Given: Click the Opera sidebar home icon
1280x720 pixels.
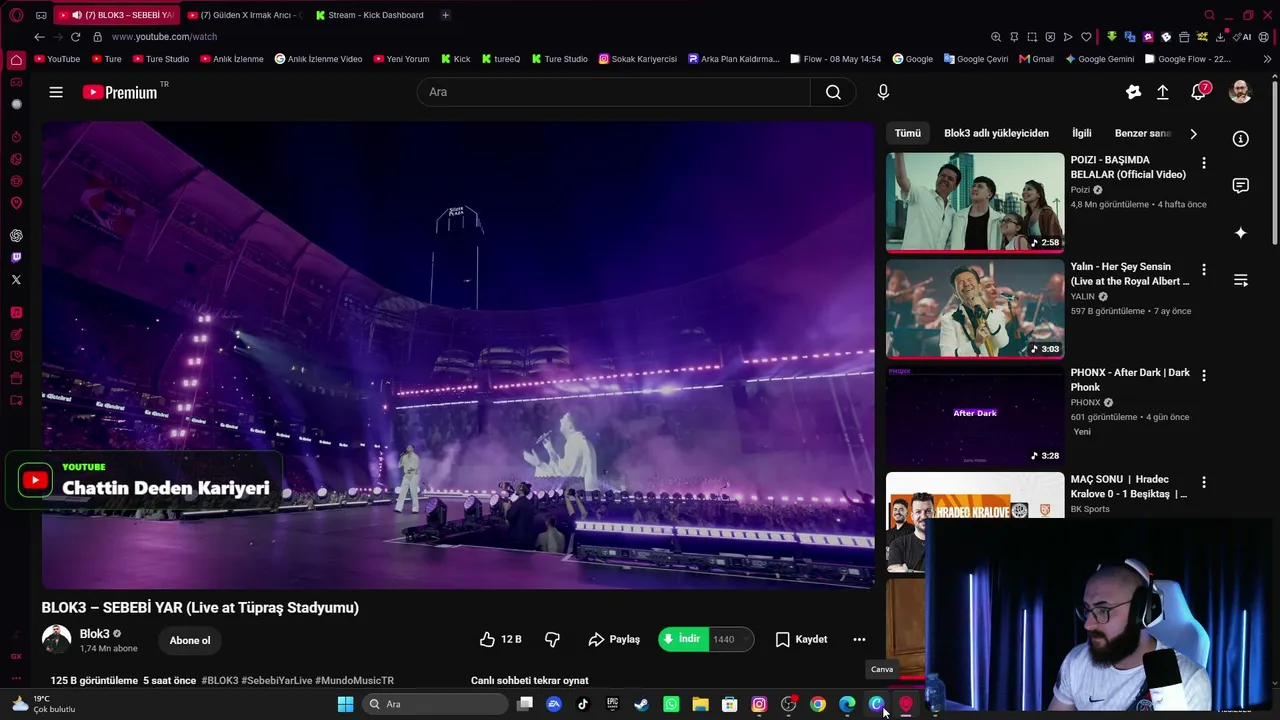Looking at the screenshot, I should 16,60.
